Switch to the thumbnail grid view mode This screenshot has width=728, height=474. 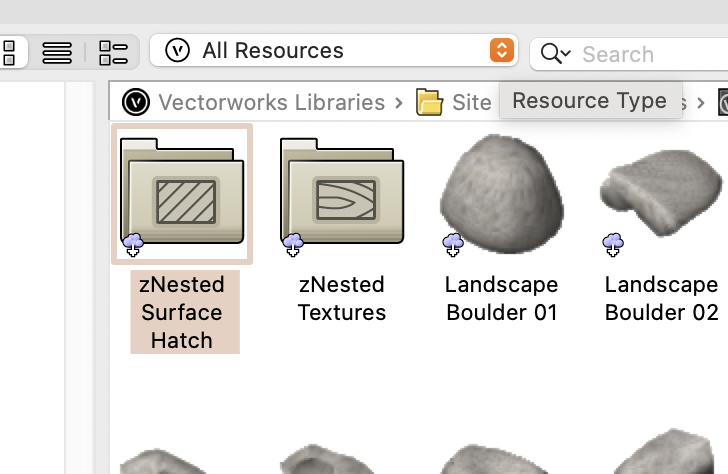pos(8,52)
